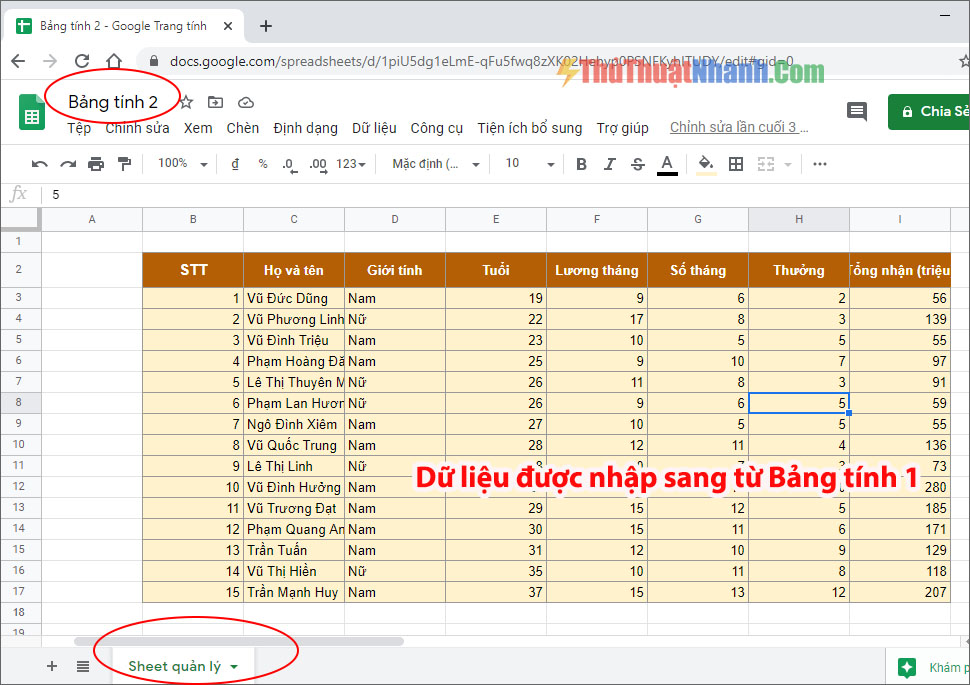Click the Merge cells icon

pos(766,164)
